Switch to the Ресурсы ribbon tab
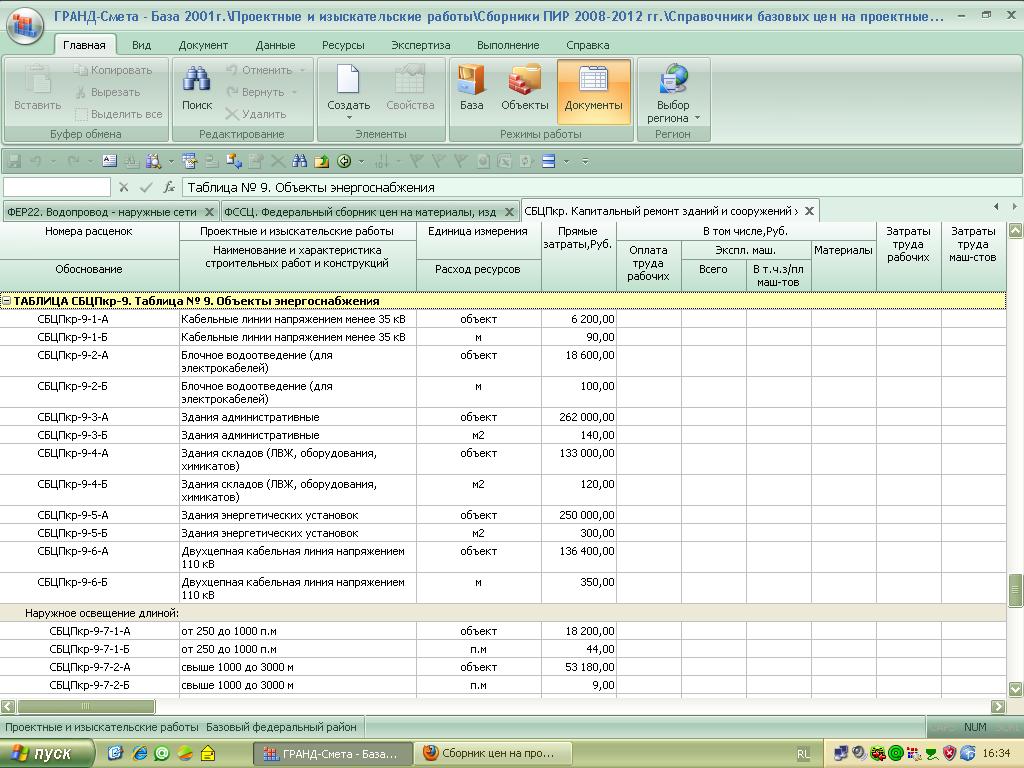The height and width of the screenshot is (768, 1024). point(343,45)
